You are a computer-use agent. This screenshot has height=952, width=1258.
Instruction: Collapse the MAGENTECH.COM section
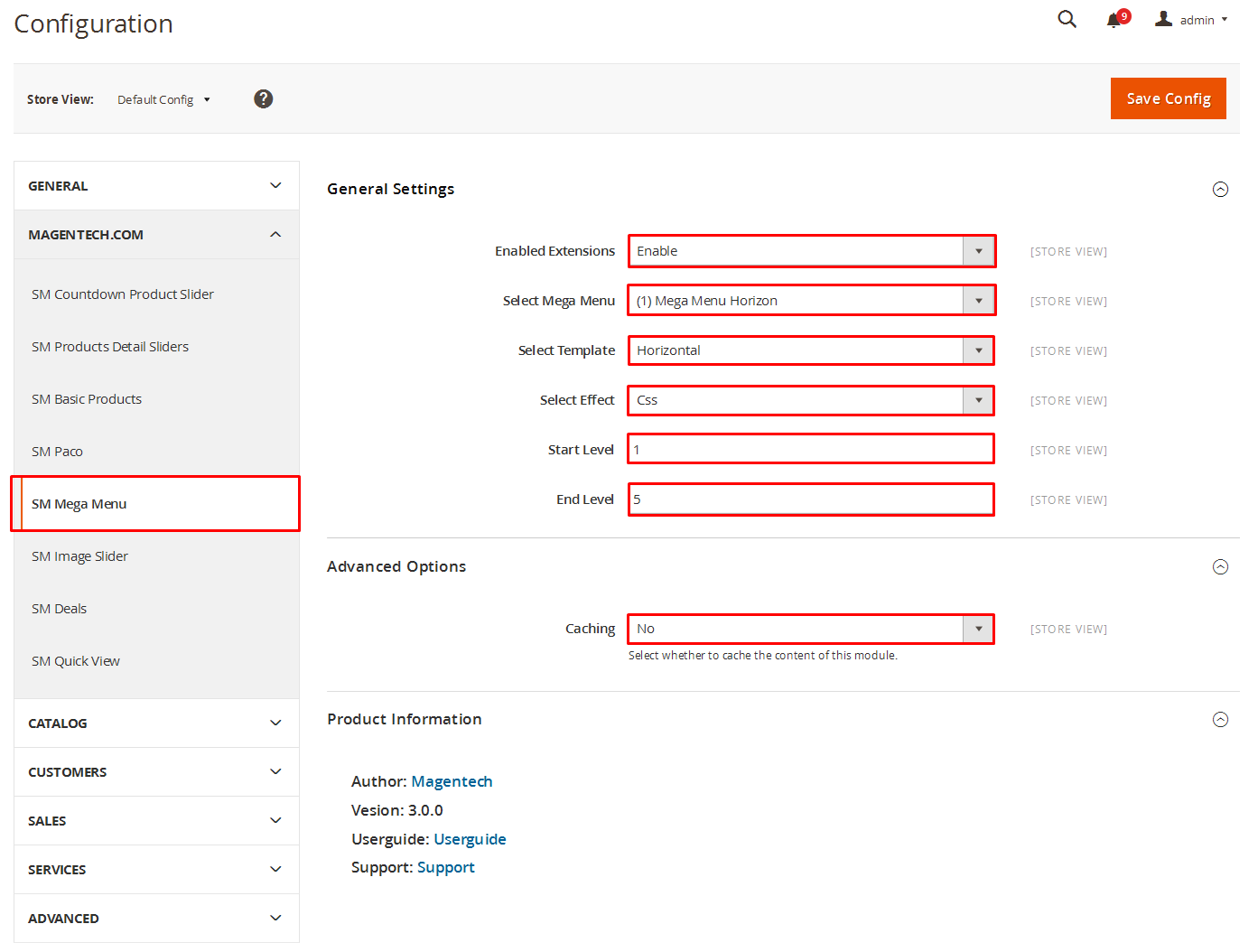pyautogui.click(x=156, y=235)
